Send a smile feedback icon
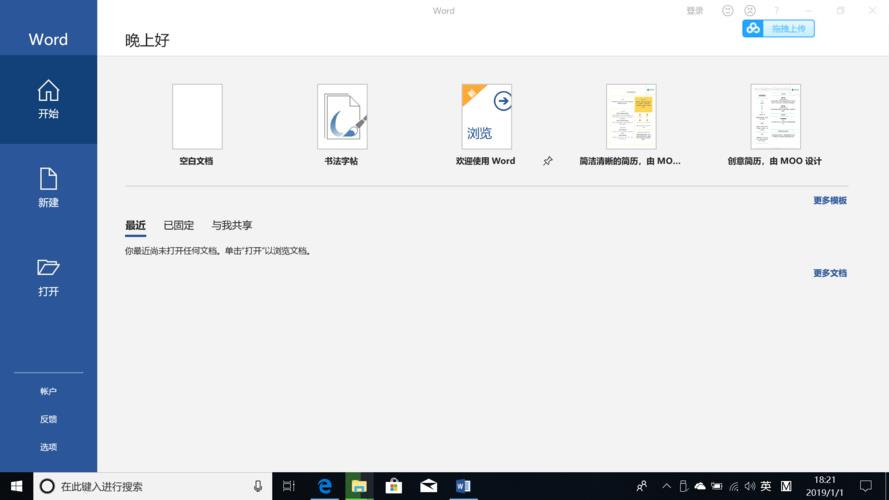Screen dimensions: 889x500 coord(727,11)
